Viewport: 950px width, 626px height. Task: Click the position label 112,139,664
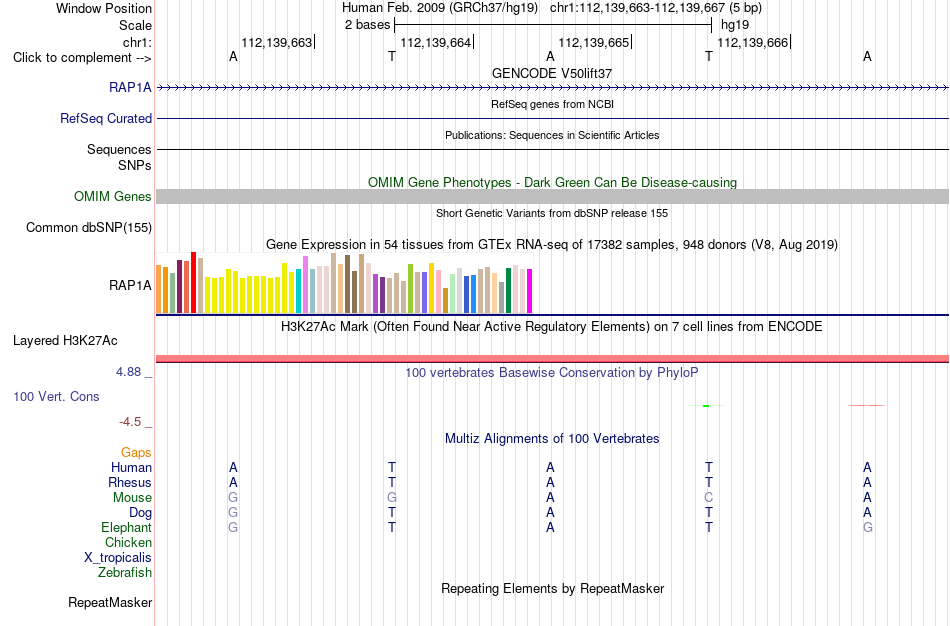(436, 42)
